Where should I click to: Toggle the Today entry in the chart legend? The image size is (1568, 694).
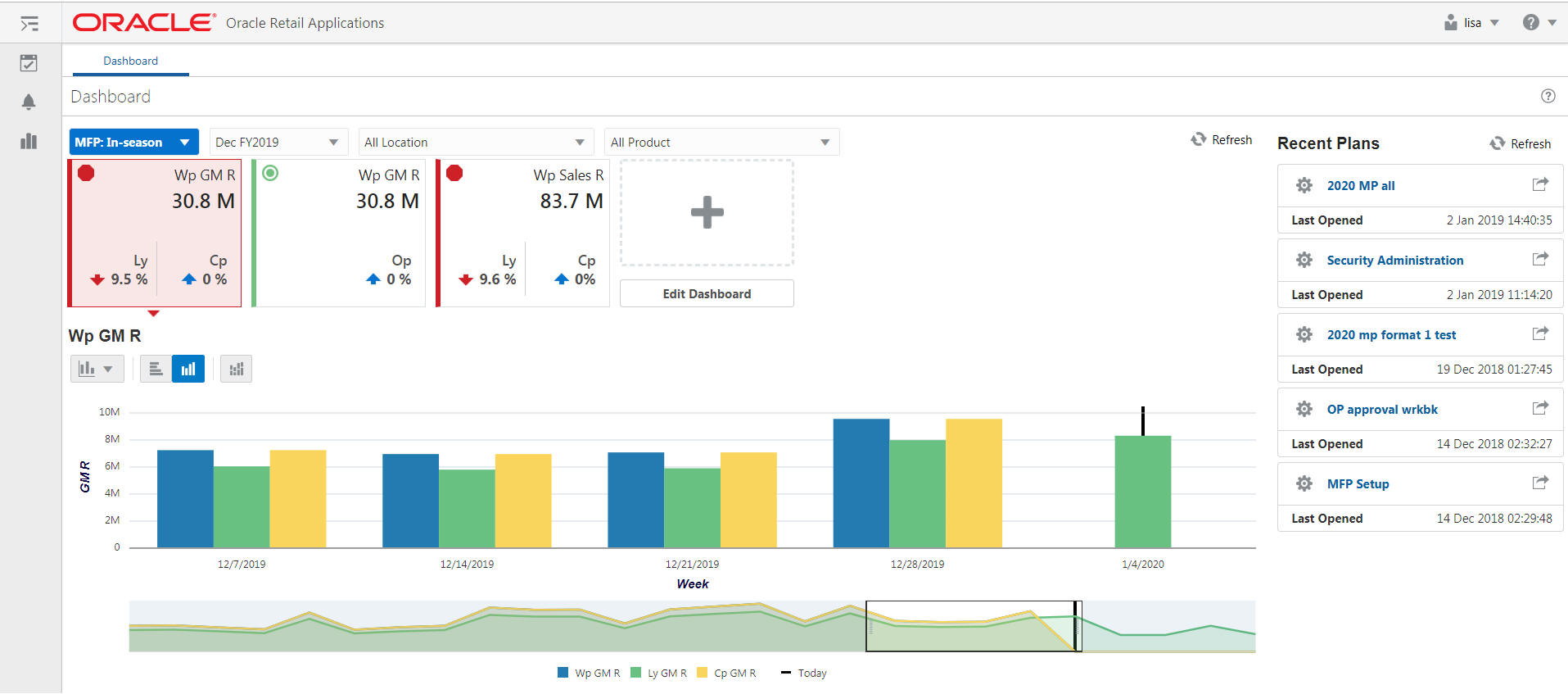click(803, 673)
